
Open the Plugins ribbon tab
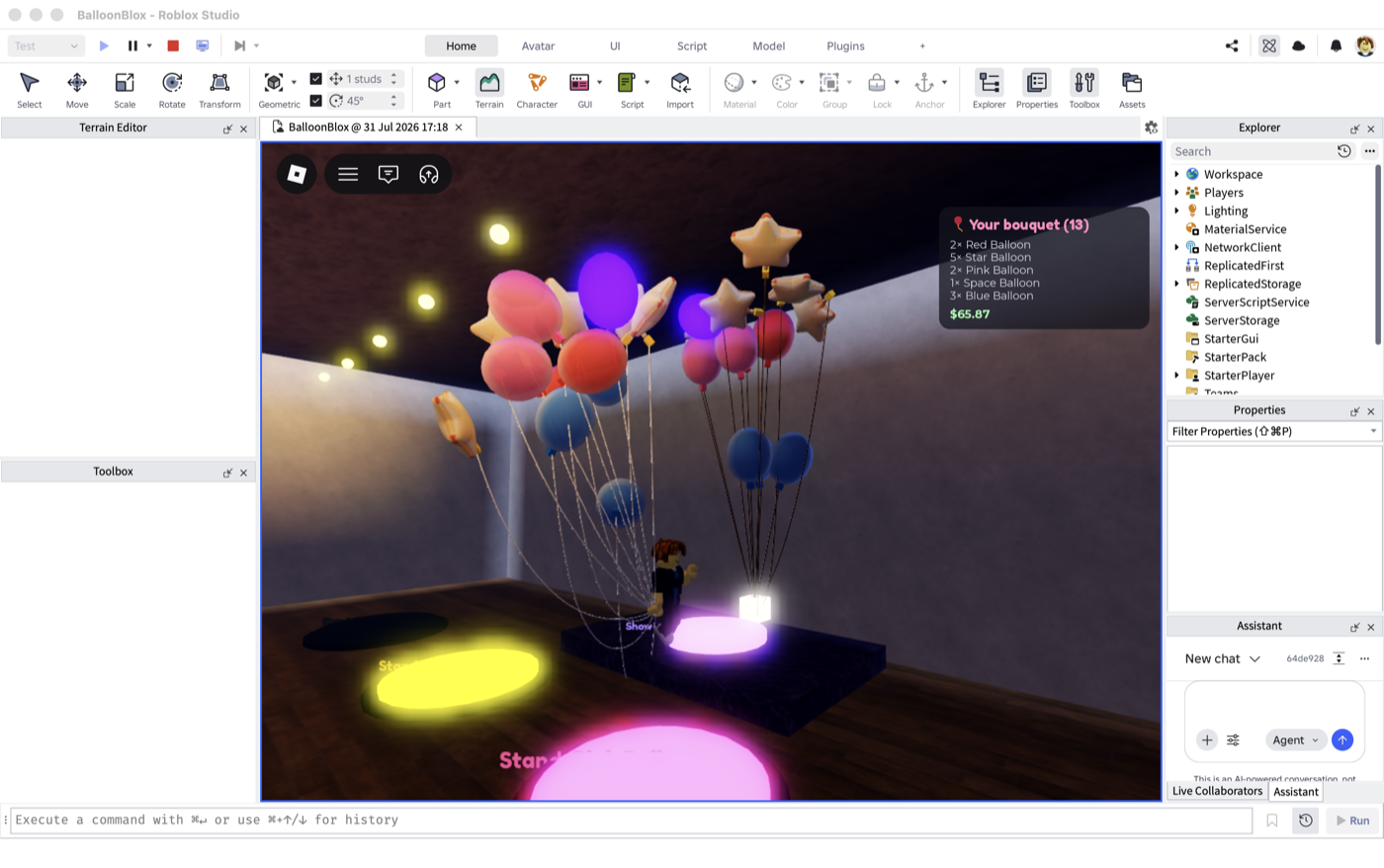pyautogui.click(x=845, y=45)
